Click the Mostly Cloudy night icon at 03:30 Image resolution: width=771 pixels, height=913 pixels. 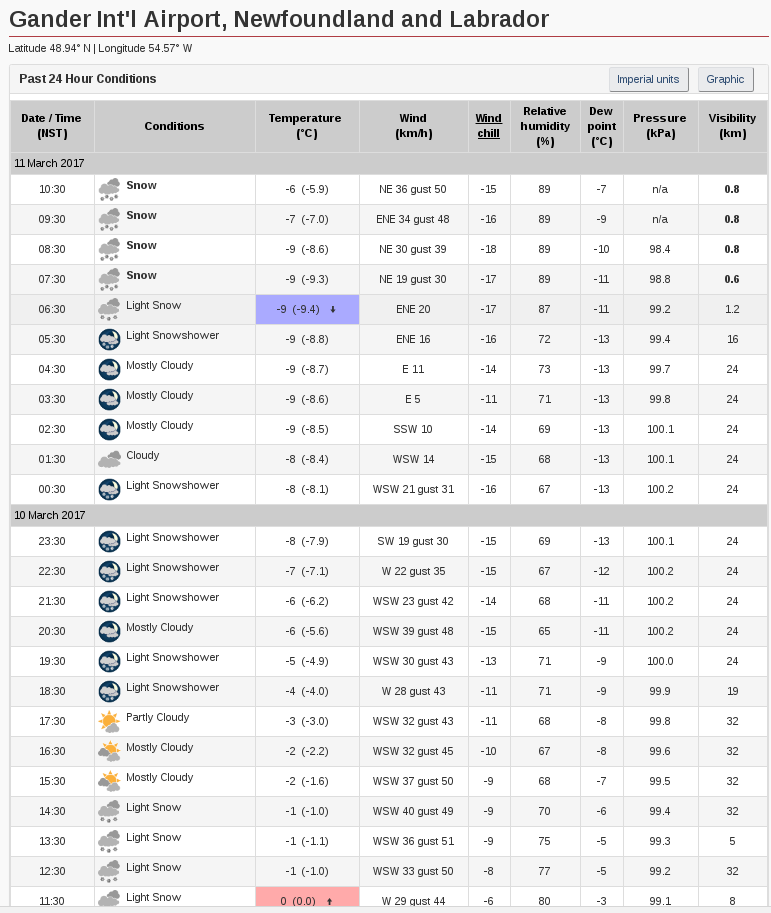pyautogui.click(x=109, y=399)
